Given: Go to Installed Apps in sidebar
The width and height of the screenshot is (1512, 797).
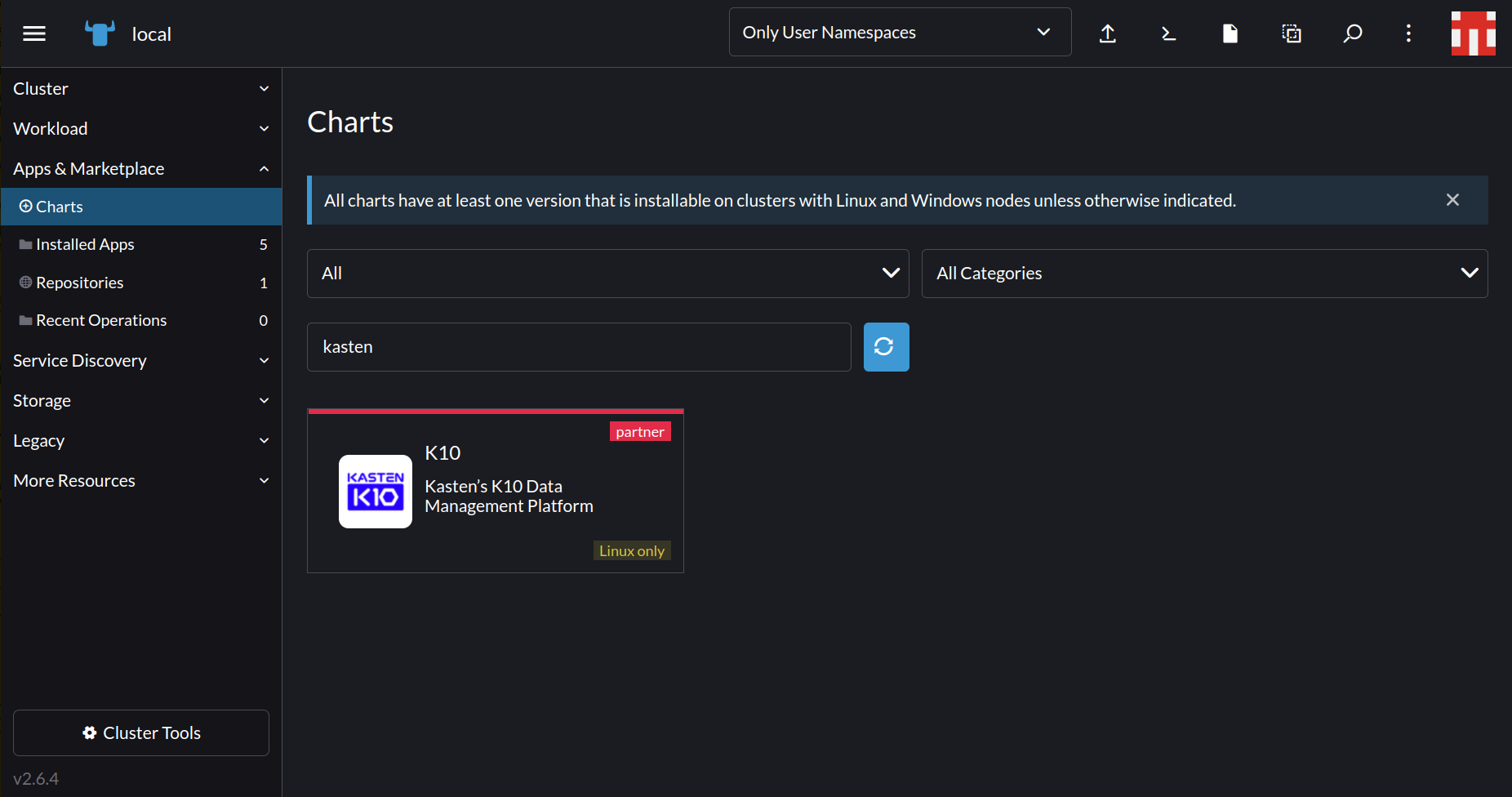Looking at the screenshot, I should (85, 245).
